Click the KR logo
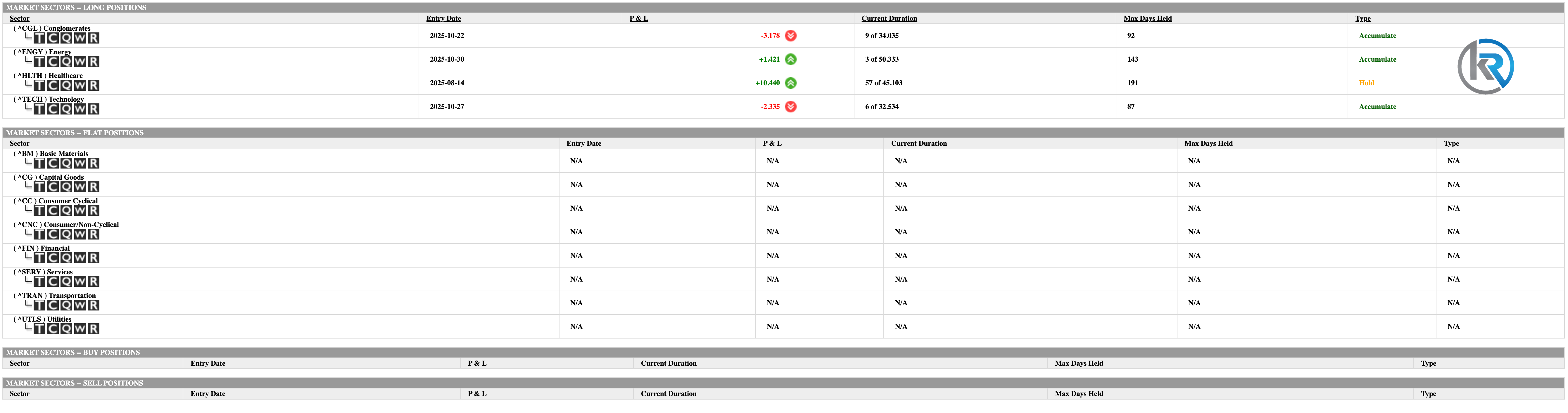1568x413 pixels. coord(1485,66)
